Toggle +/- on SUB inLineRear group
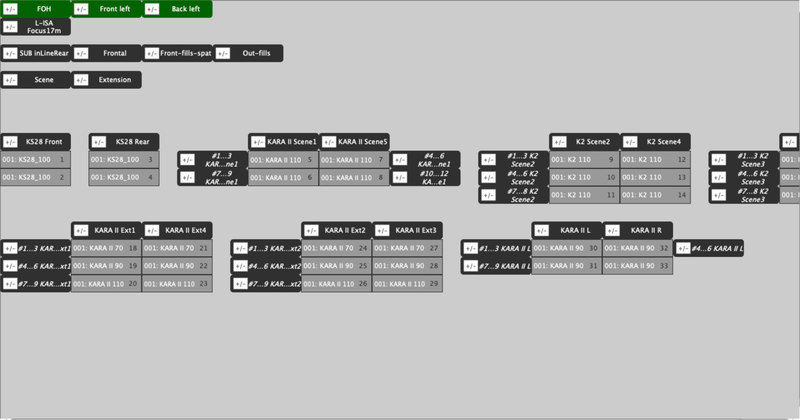800x420 pixels. pos(10,54)
